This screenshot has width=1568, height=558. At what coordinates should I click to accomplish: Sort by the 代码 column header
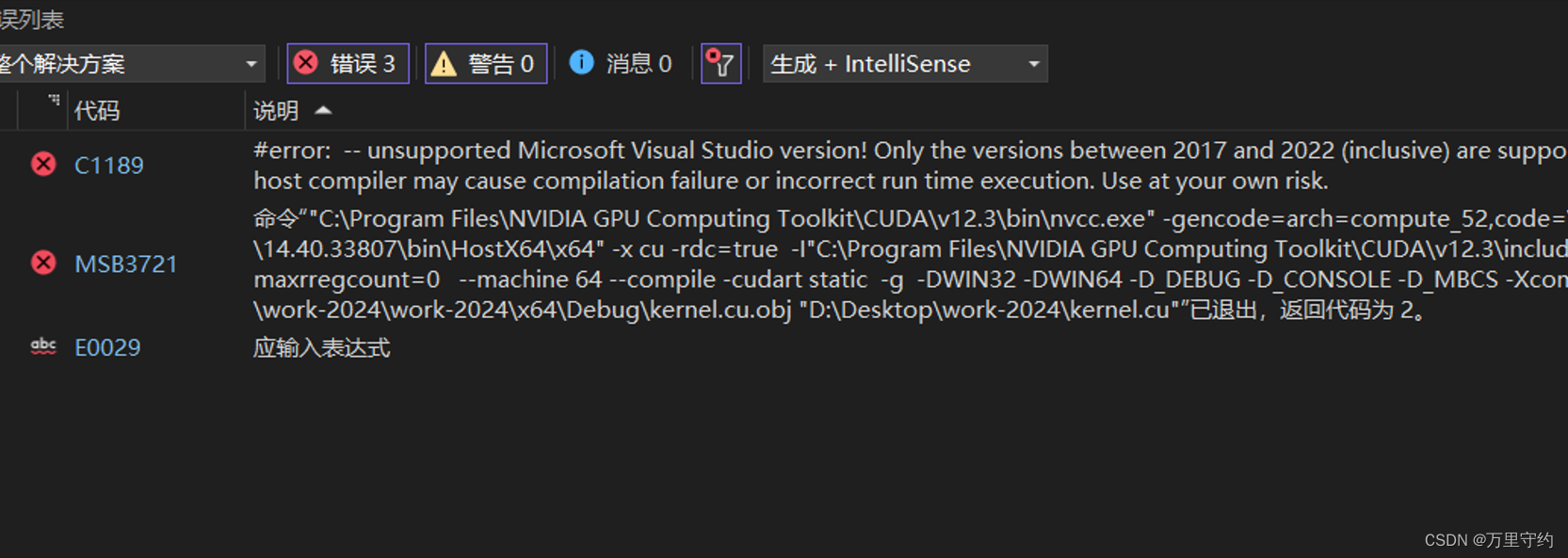click(98, 111)
